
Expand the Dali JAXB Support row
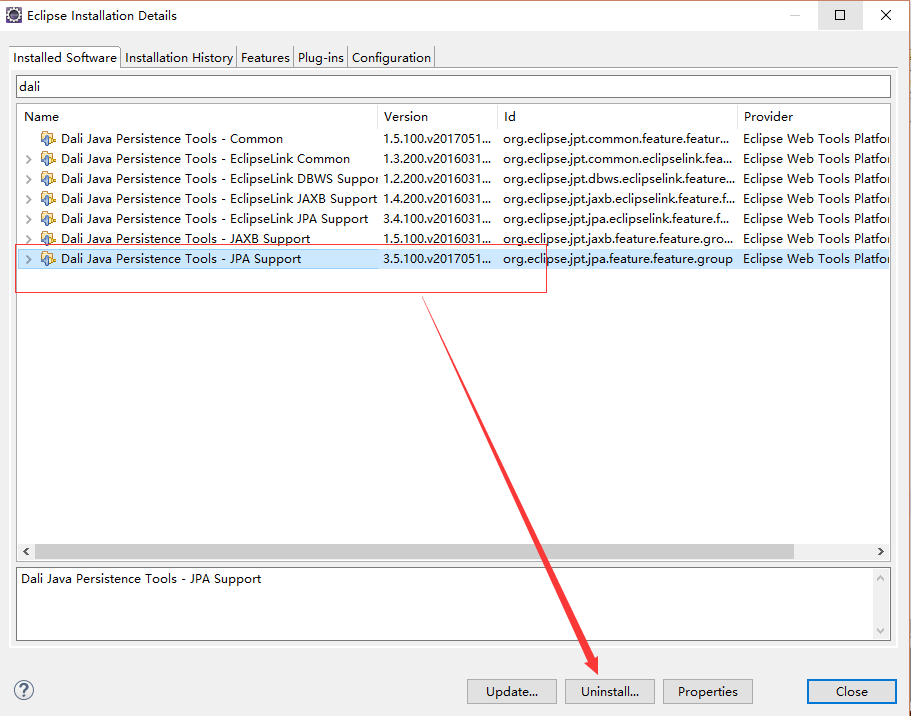click(28, 239)
